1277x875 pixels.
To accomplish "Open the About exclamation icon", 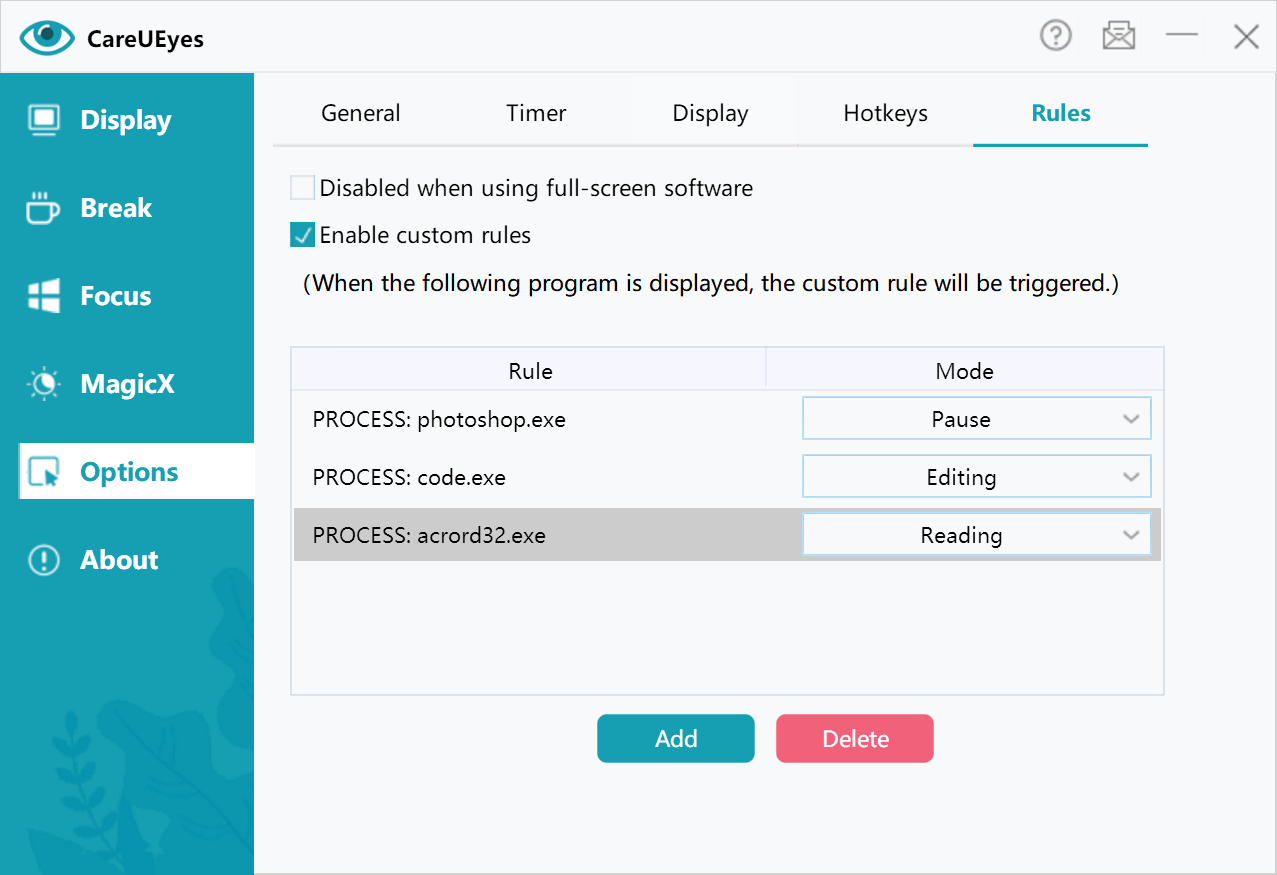I will click(44, 560).
